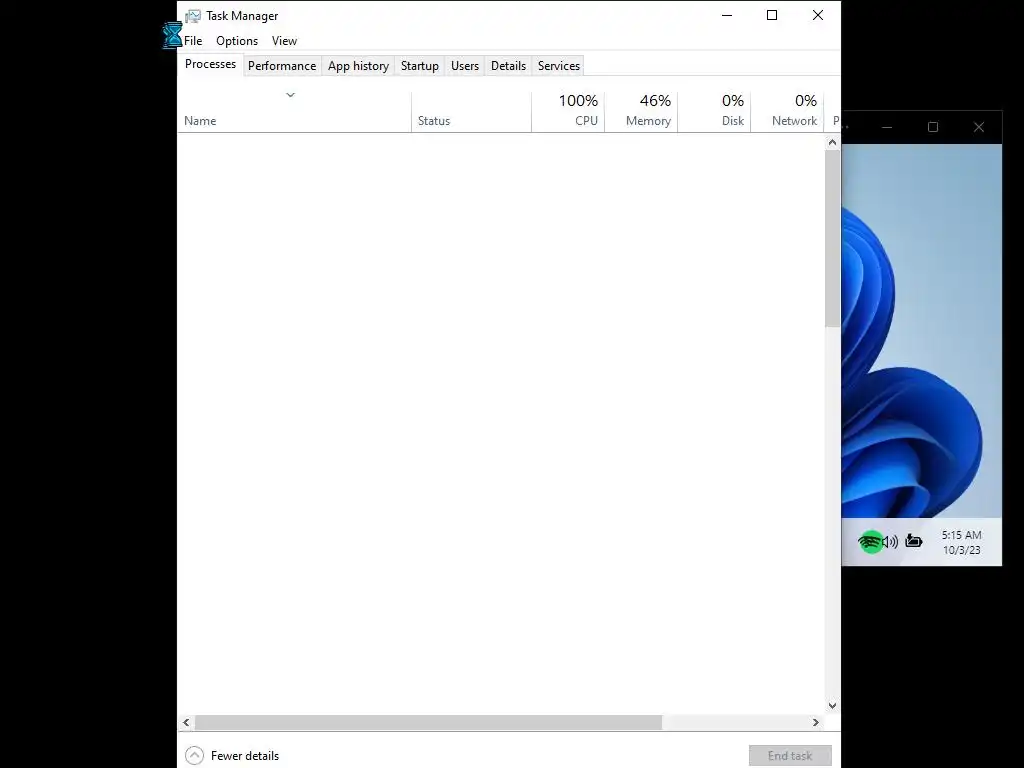The height and width of the screenshot is (768, 1024).
Task: Switch to the Performance tab
Action: pyautogui.click(x=282, y=66)
